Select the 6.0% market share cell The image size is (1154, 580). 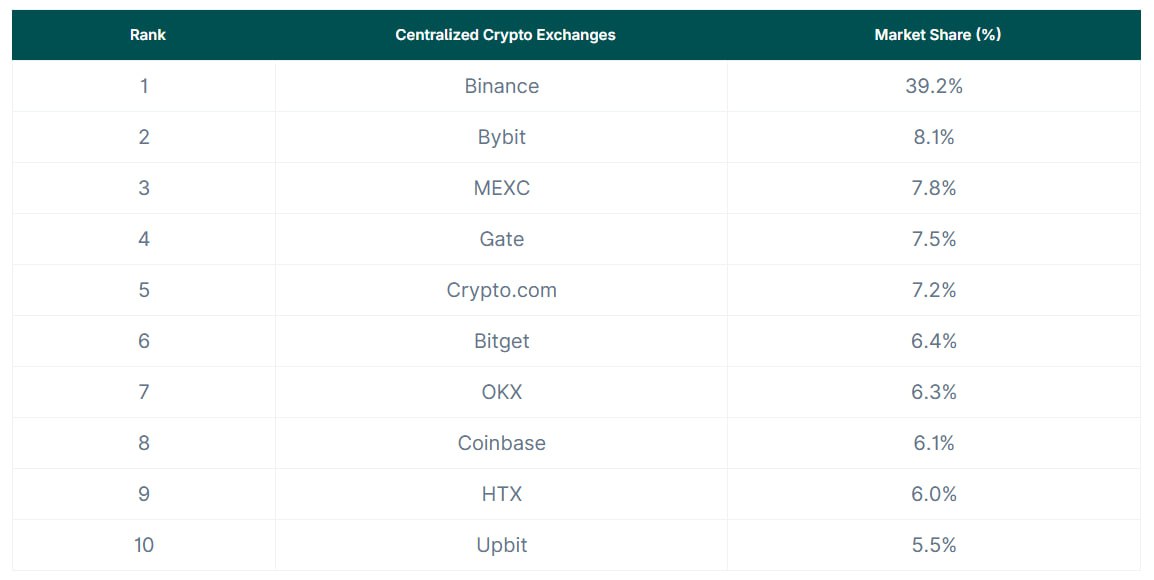coord(934,494)
